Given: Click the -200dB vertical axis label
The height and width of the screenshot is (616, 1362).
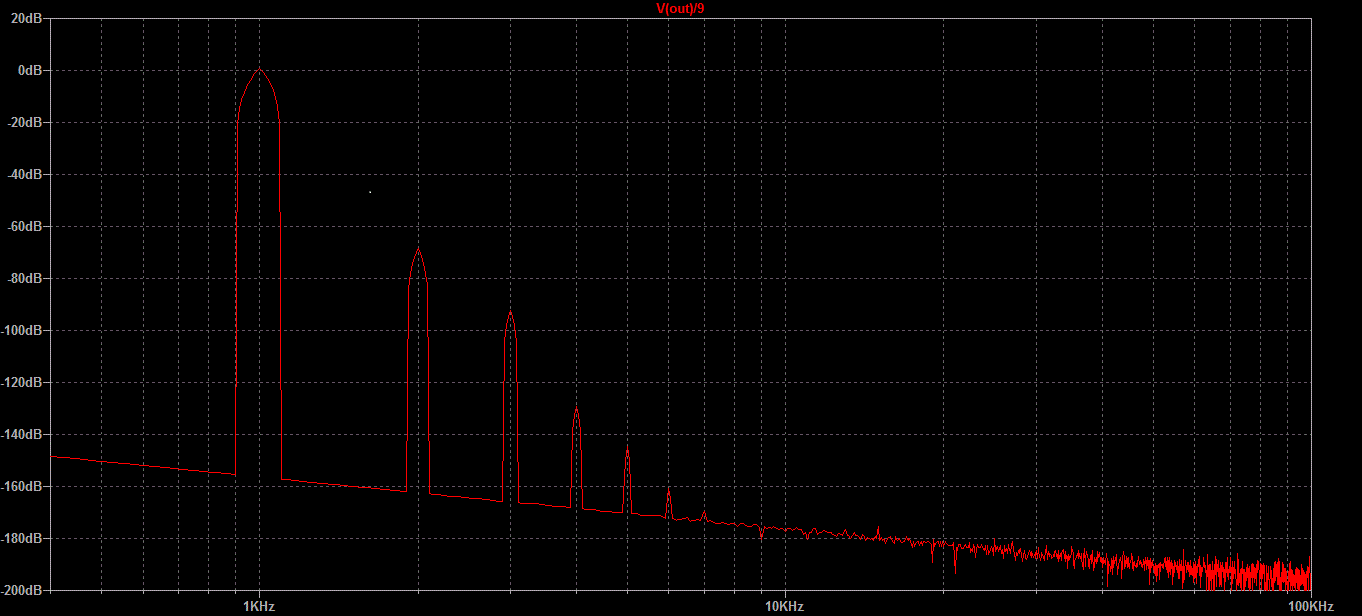Looking at the screenshot, I should 23,590.
